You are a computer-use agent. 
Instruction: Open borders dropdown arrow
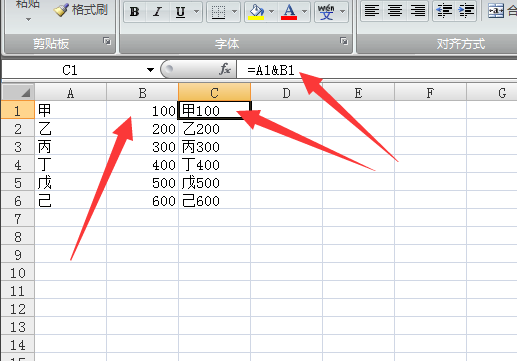[234, 12]
